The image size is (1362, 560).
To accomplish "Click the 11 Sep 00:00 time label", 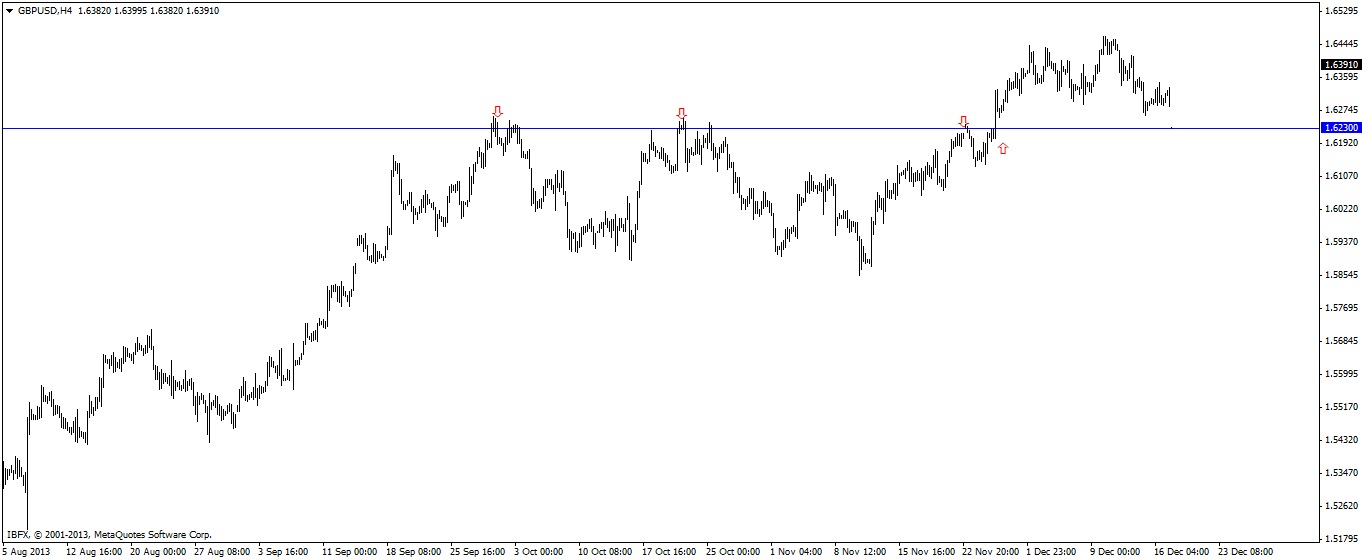I will 349,552.
